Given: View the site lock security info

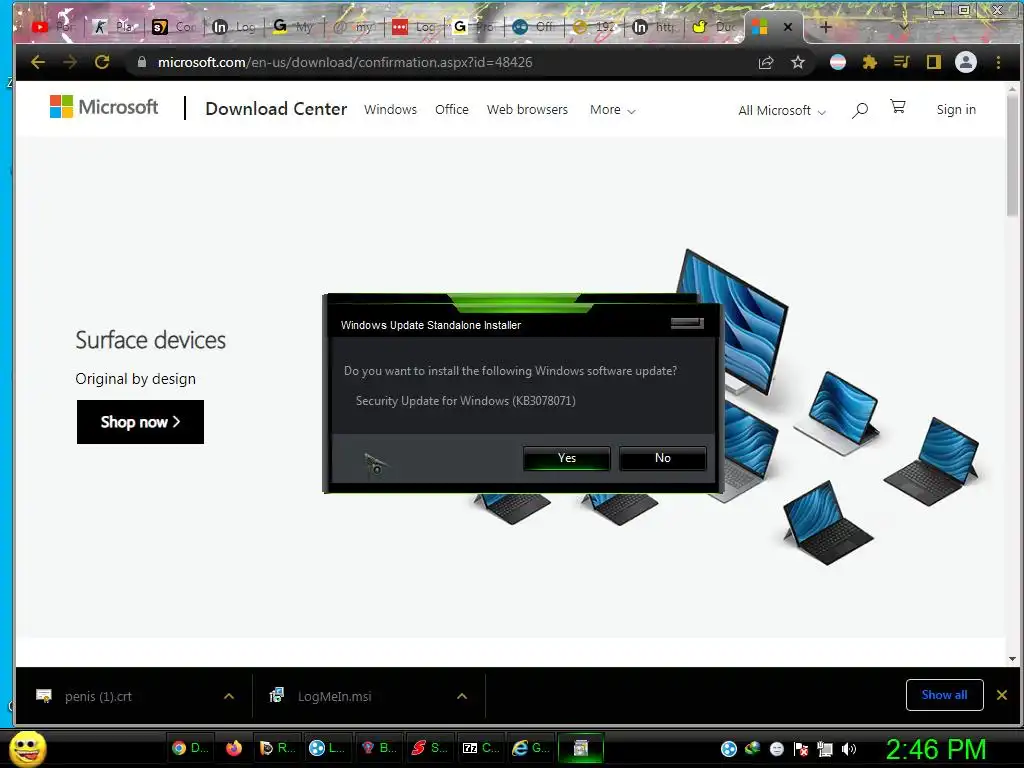Looking at the screenshot, I should [142, 62].
